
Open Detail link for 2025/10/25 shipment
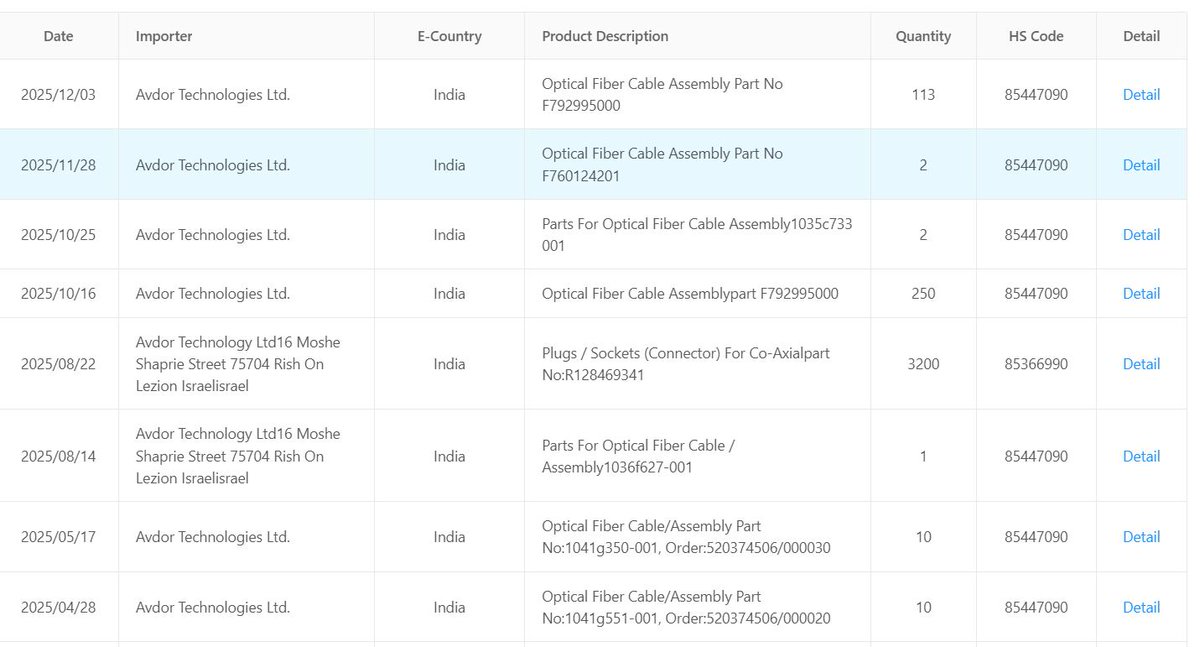point(1141,235)
